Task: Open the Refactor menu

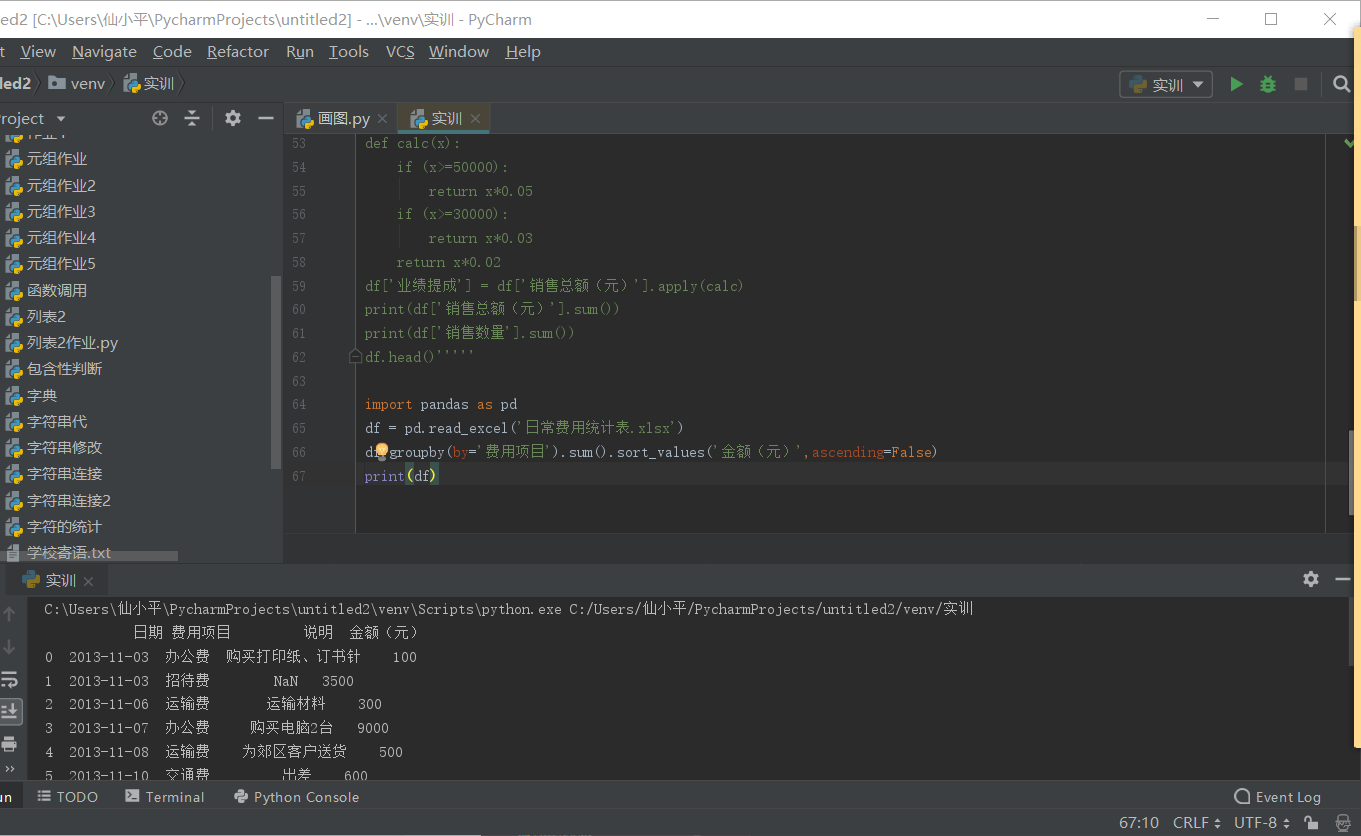Action: (238, 52)
